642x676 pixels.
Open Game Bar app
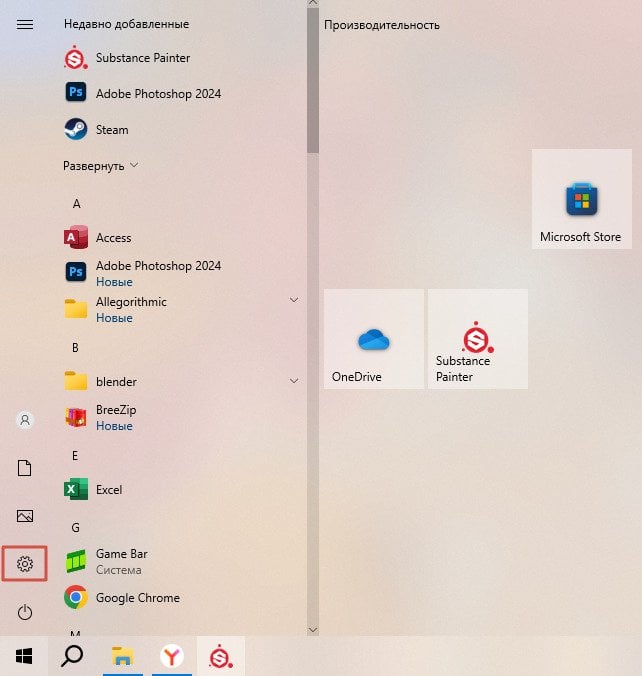(x=106, y=561)
